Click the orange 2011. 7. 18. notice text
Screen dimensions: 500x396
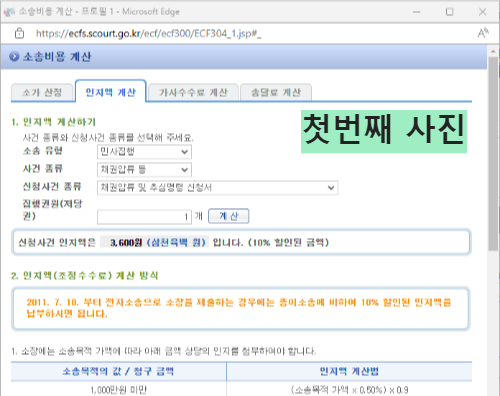coord(239,308)
